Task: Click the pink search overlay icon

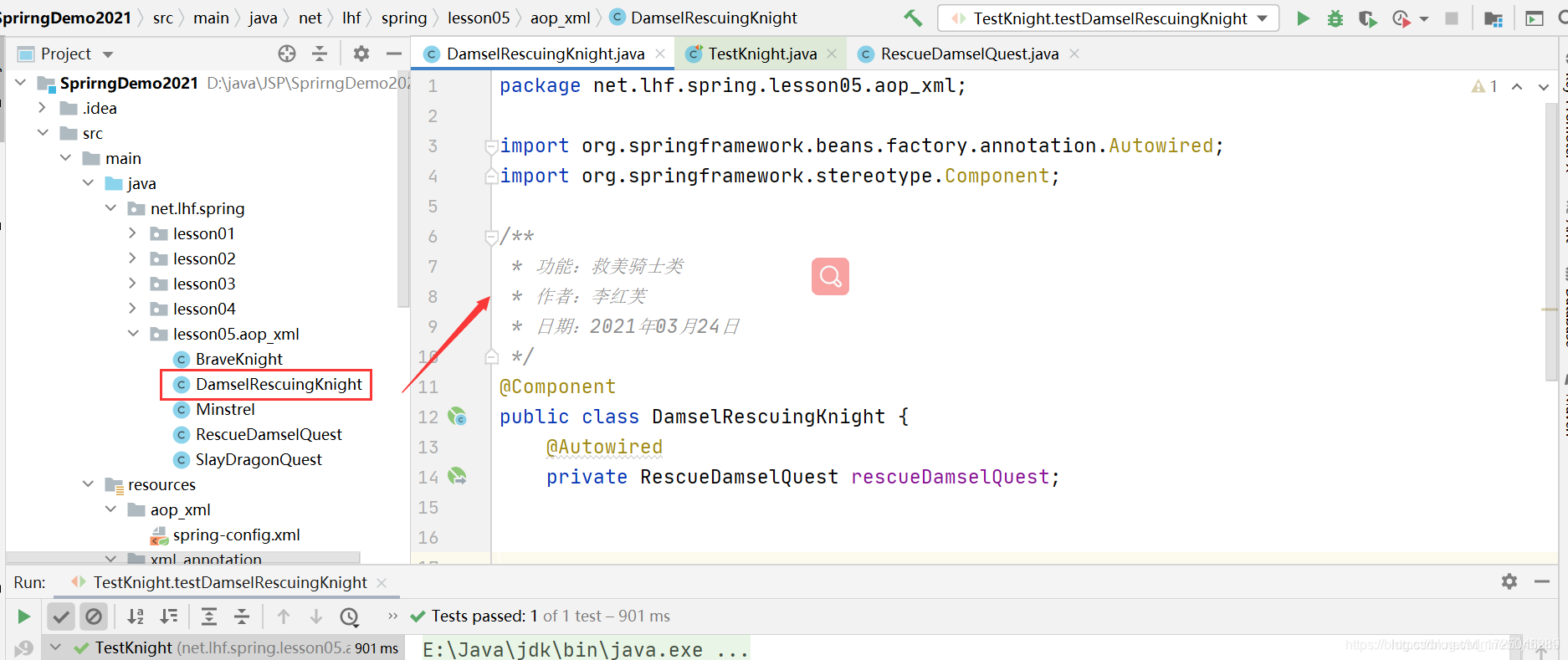Action: coord(830,276)
